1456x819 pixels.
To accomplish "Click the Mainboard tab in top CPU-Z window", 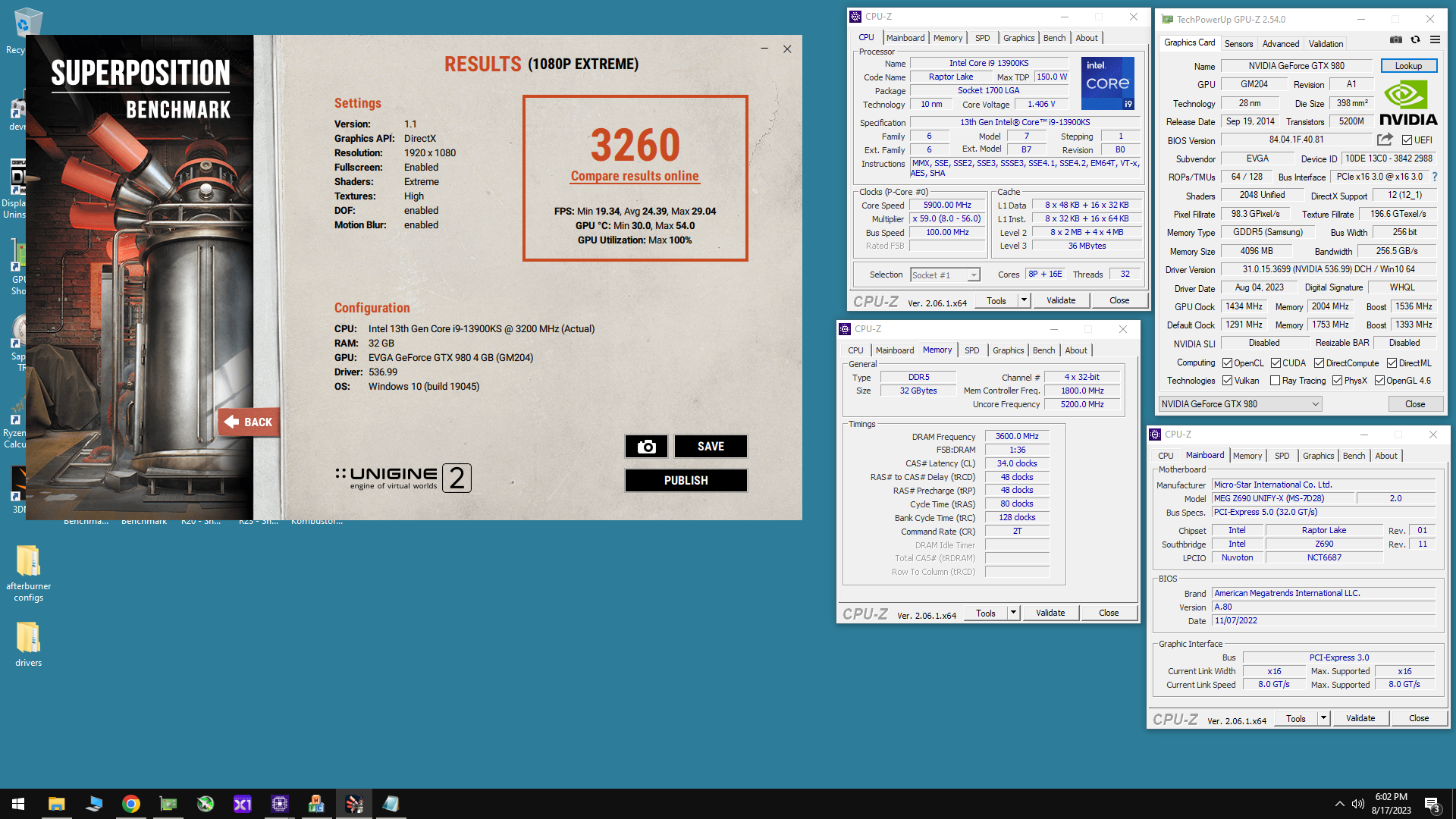I will [905, 38].
